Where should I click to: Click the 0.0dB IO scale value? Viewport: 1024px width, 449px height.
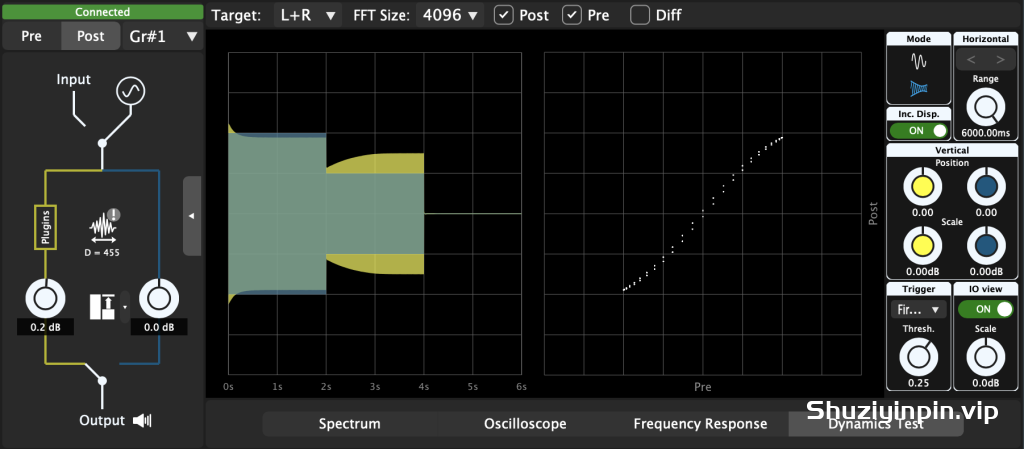click(985, 384)
